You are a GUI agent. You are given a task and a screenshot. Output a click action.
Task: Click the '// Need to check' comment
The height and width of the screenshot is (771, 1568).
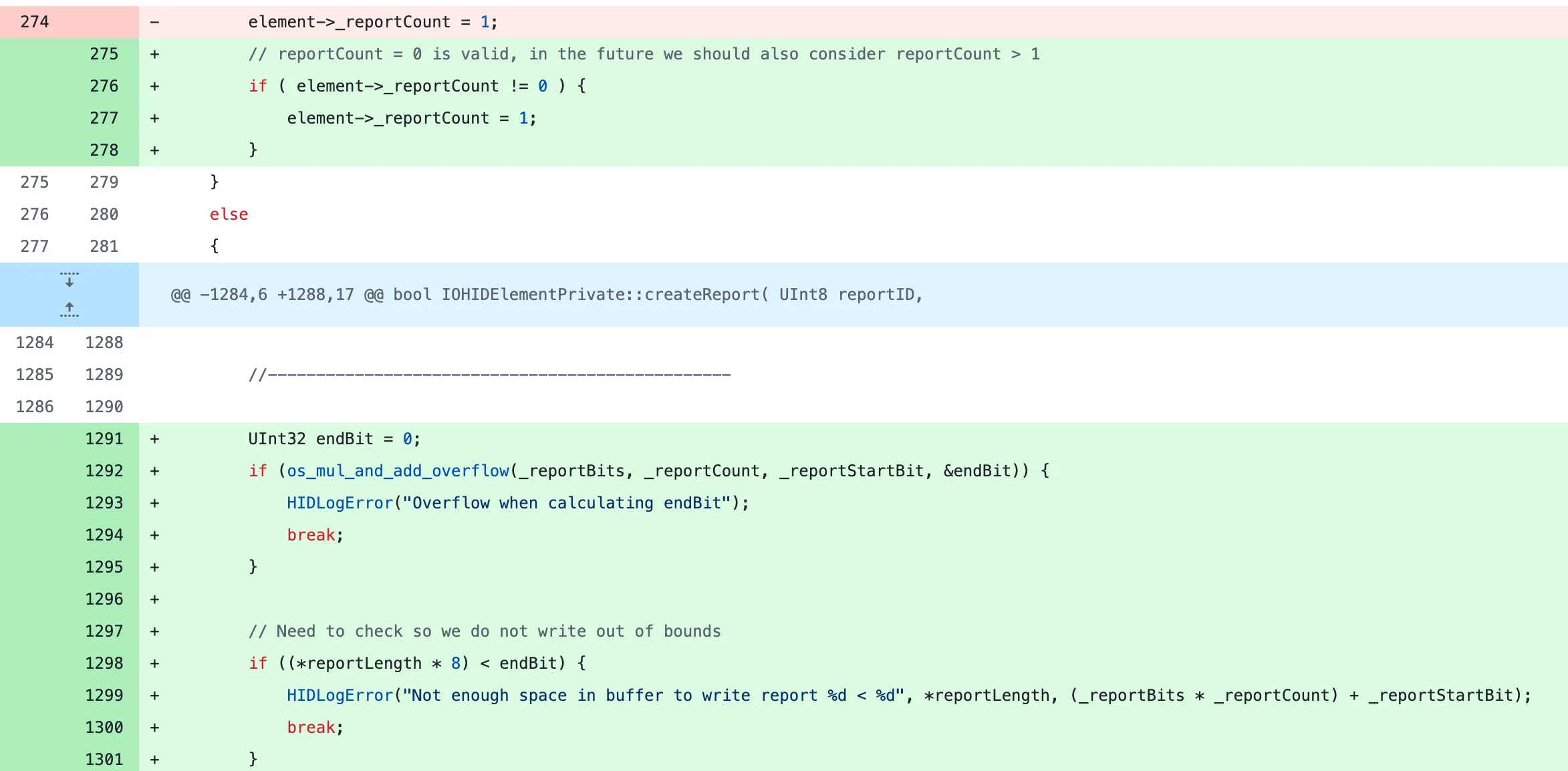pyautogui.click(x=485, y=631)
